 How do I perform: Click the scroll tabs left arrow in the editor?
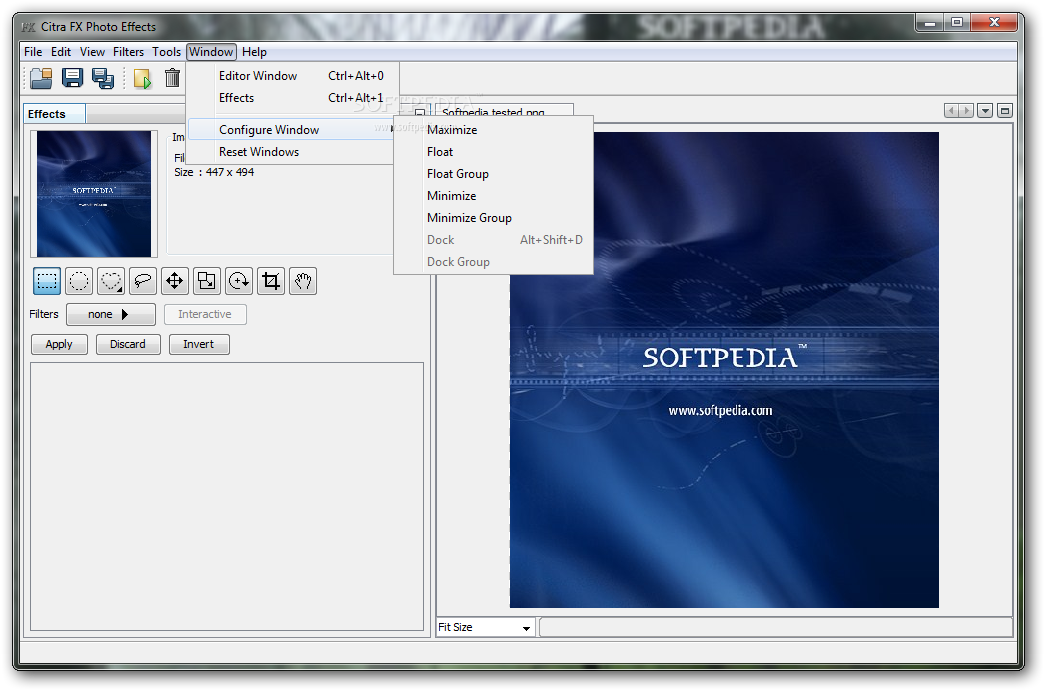(x=951, y=111)
